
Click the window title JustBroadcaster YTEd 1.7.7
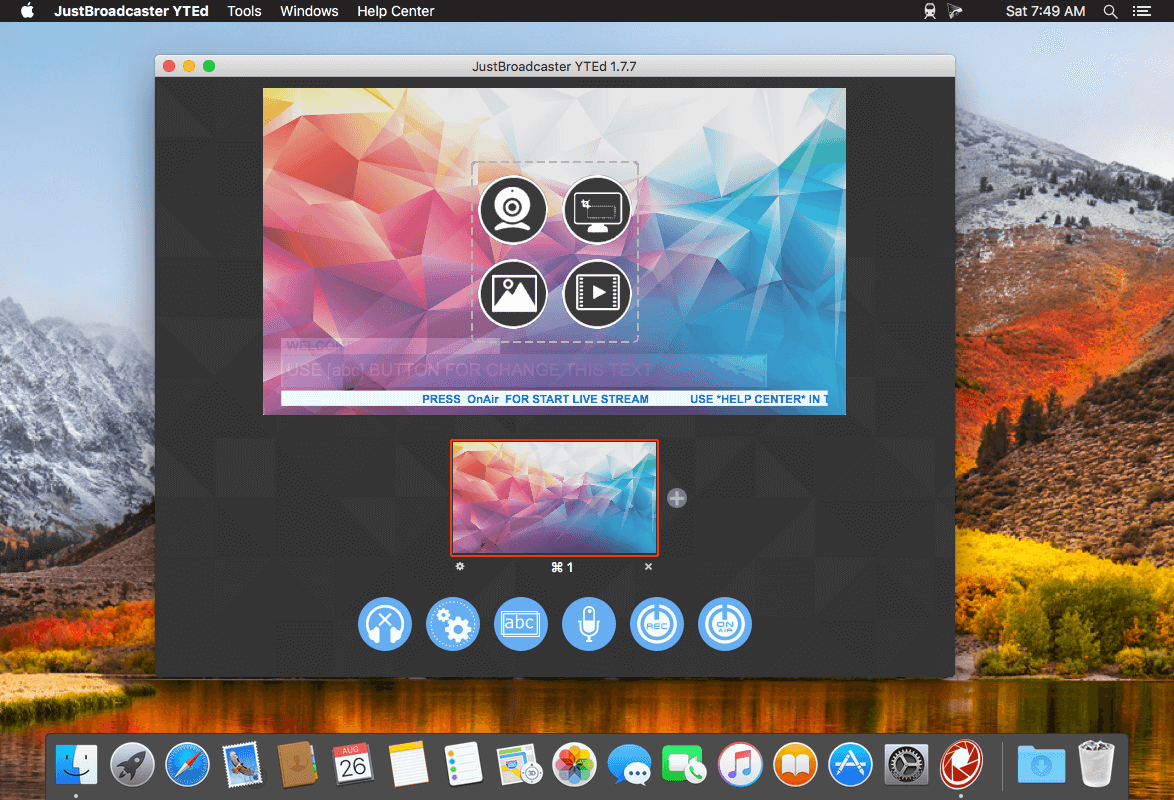click(x=554, y=66)
